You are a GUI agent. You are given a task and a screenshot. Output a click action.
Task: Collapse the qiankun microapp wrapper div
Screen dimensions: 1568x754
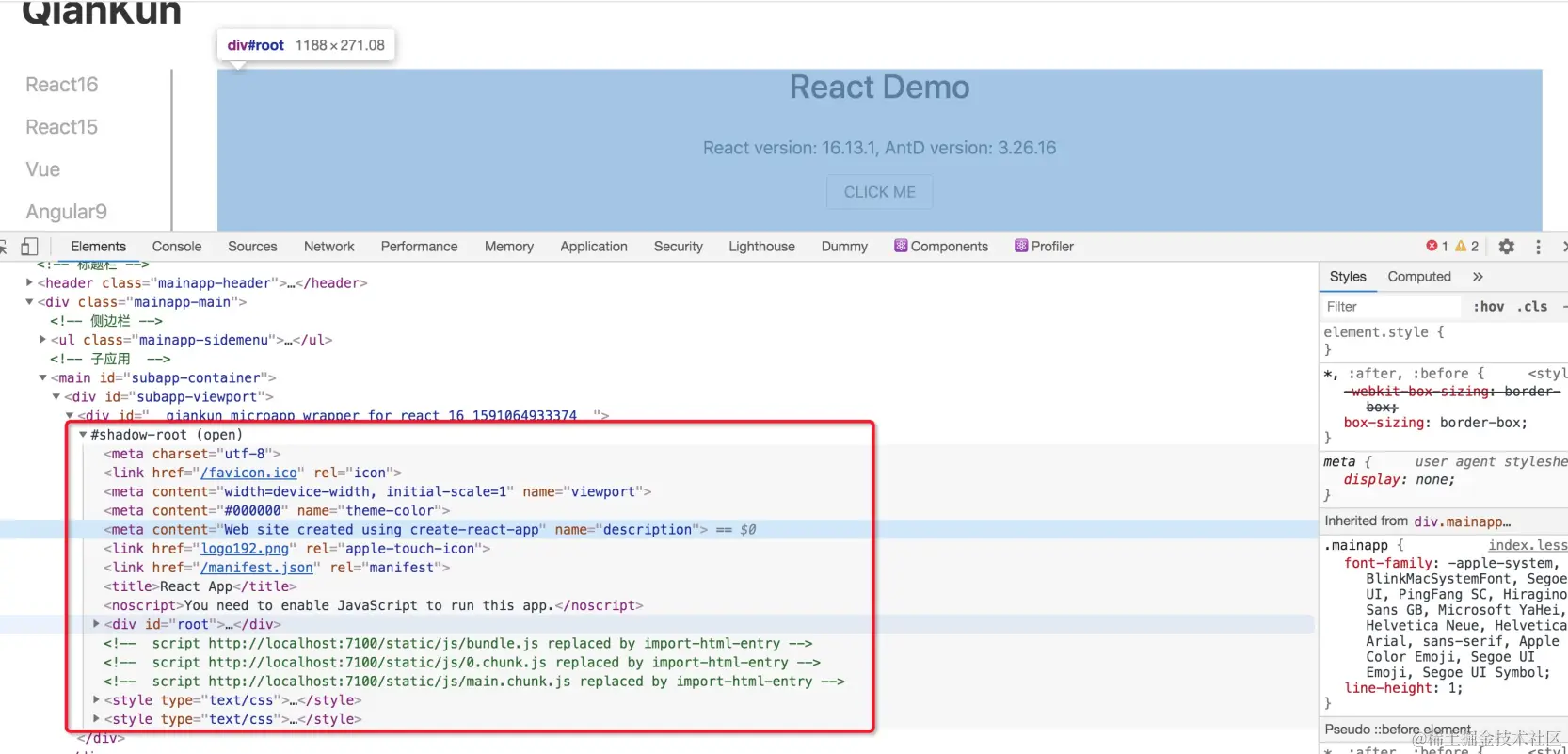70,416
